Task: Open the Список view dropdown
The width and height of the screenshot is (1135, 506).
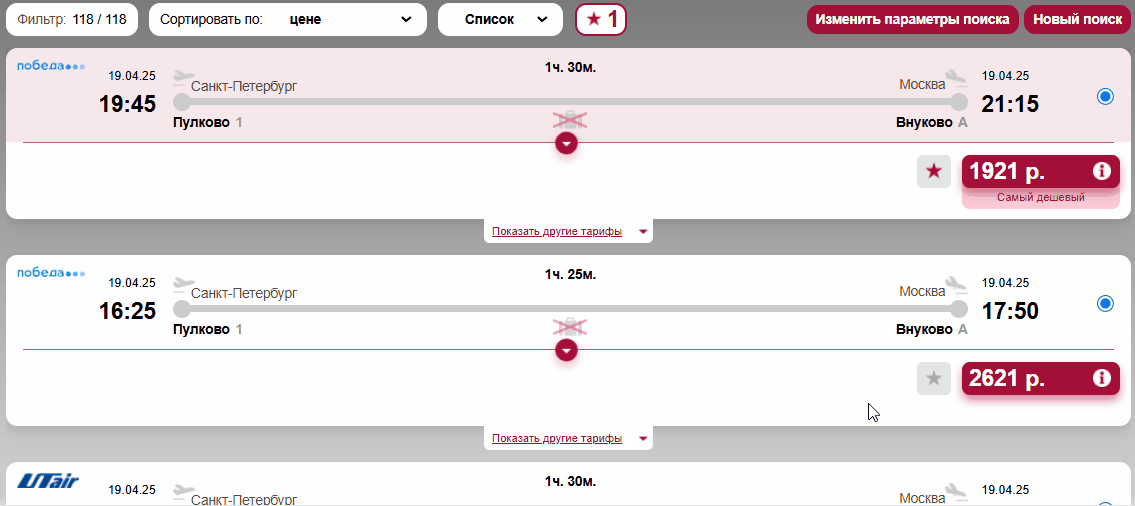Action: pyautogui.click(x=500, y=20)
